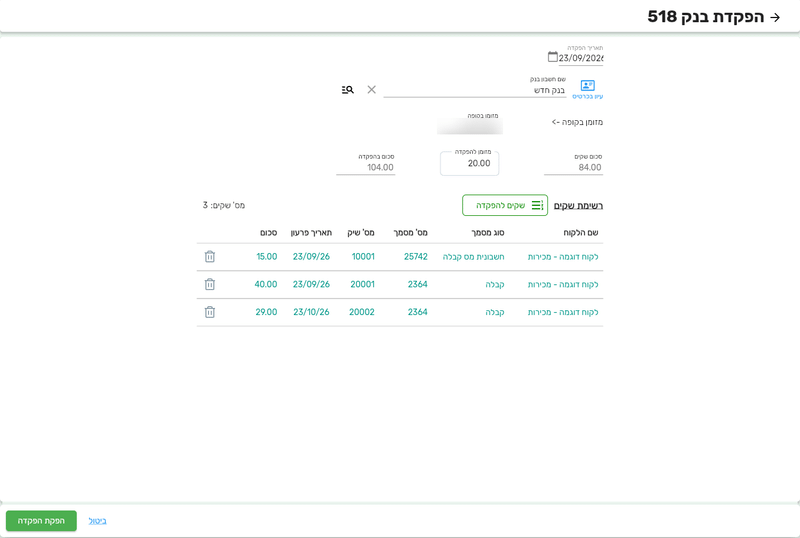Click the סכום column header
Viewport: 800px width, 538px height.
click(268, 232)
